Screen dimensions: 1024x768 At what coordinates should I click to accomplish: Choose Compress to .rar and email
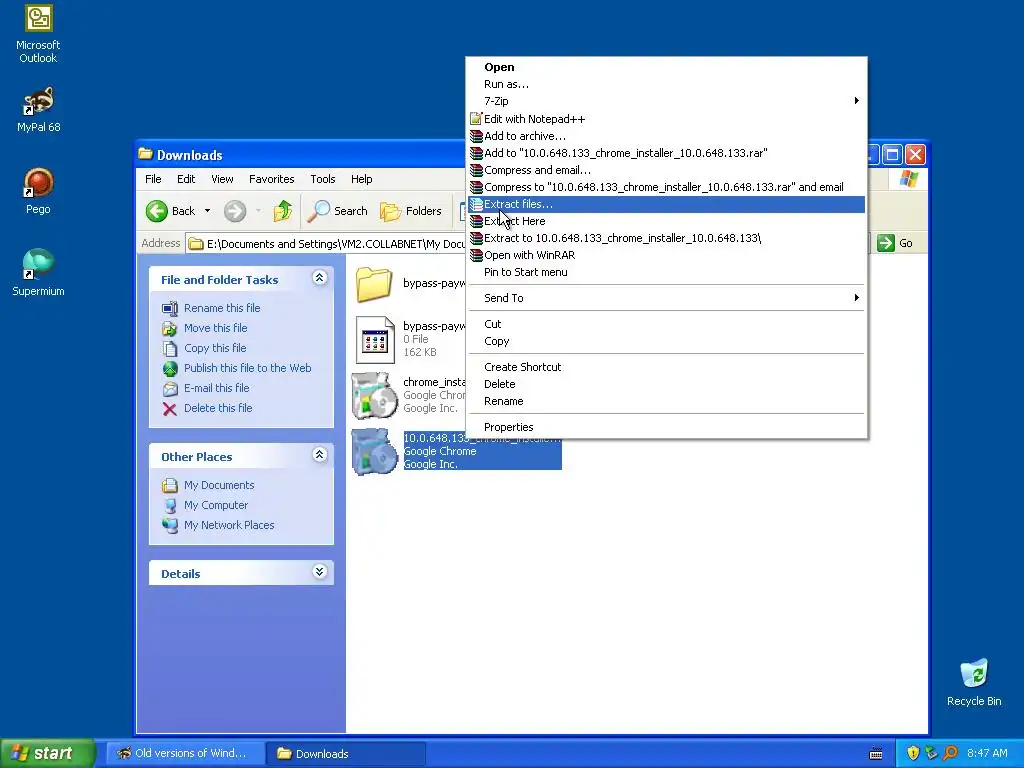click(x=667, y=187)
